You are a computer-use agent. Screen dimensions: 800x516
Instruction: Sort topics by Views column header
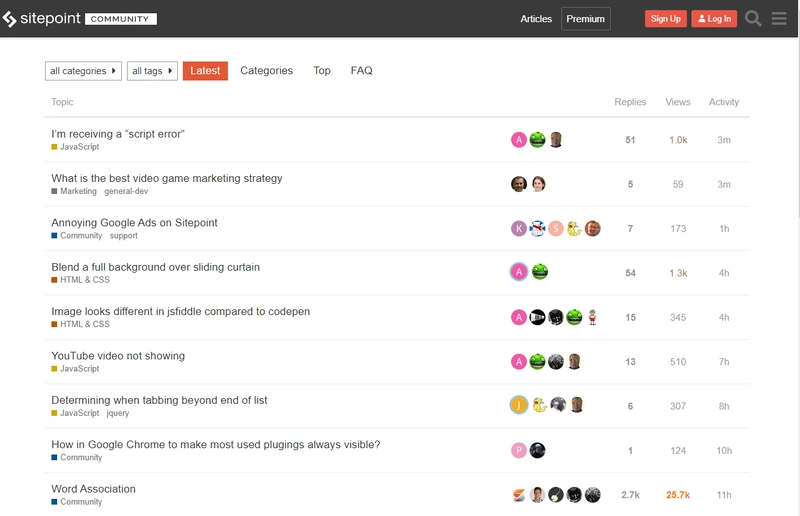click(x=678, y=102)
